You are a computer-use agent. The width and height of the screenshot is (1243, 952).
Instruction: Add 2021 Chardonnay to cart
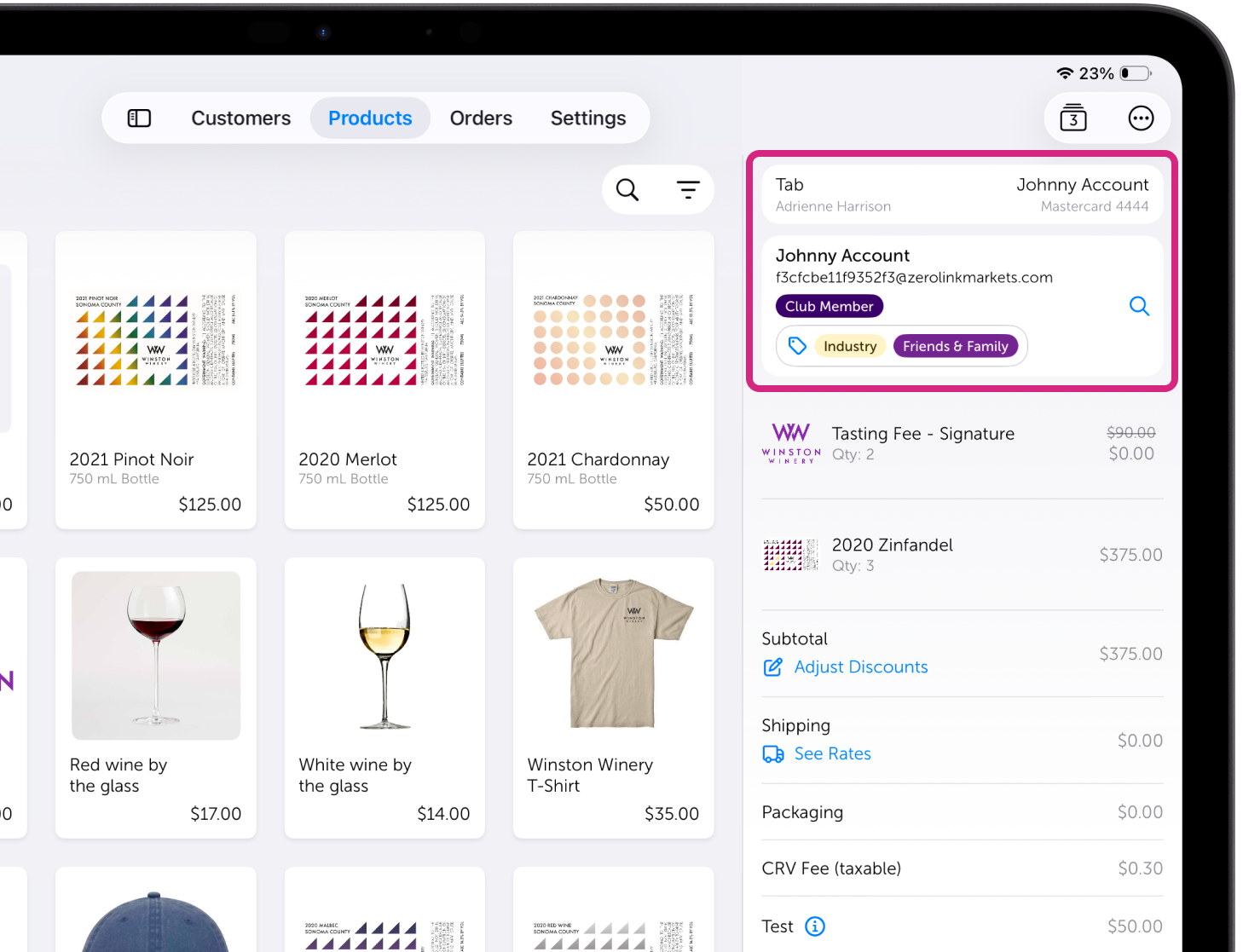(x=614, y=380)
